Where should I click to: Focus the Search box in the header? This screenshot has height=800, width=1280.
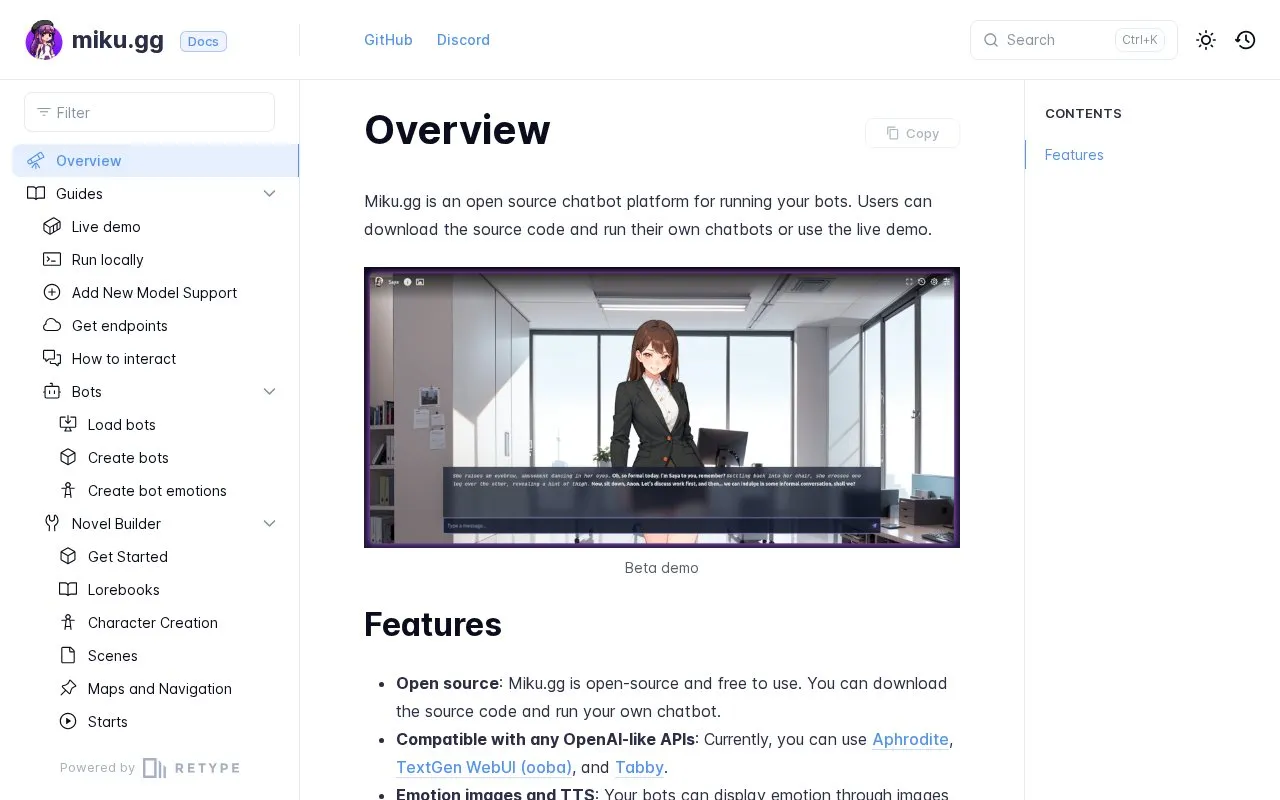click(x=1074, y=40)
